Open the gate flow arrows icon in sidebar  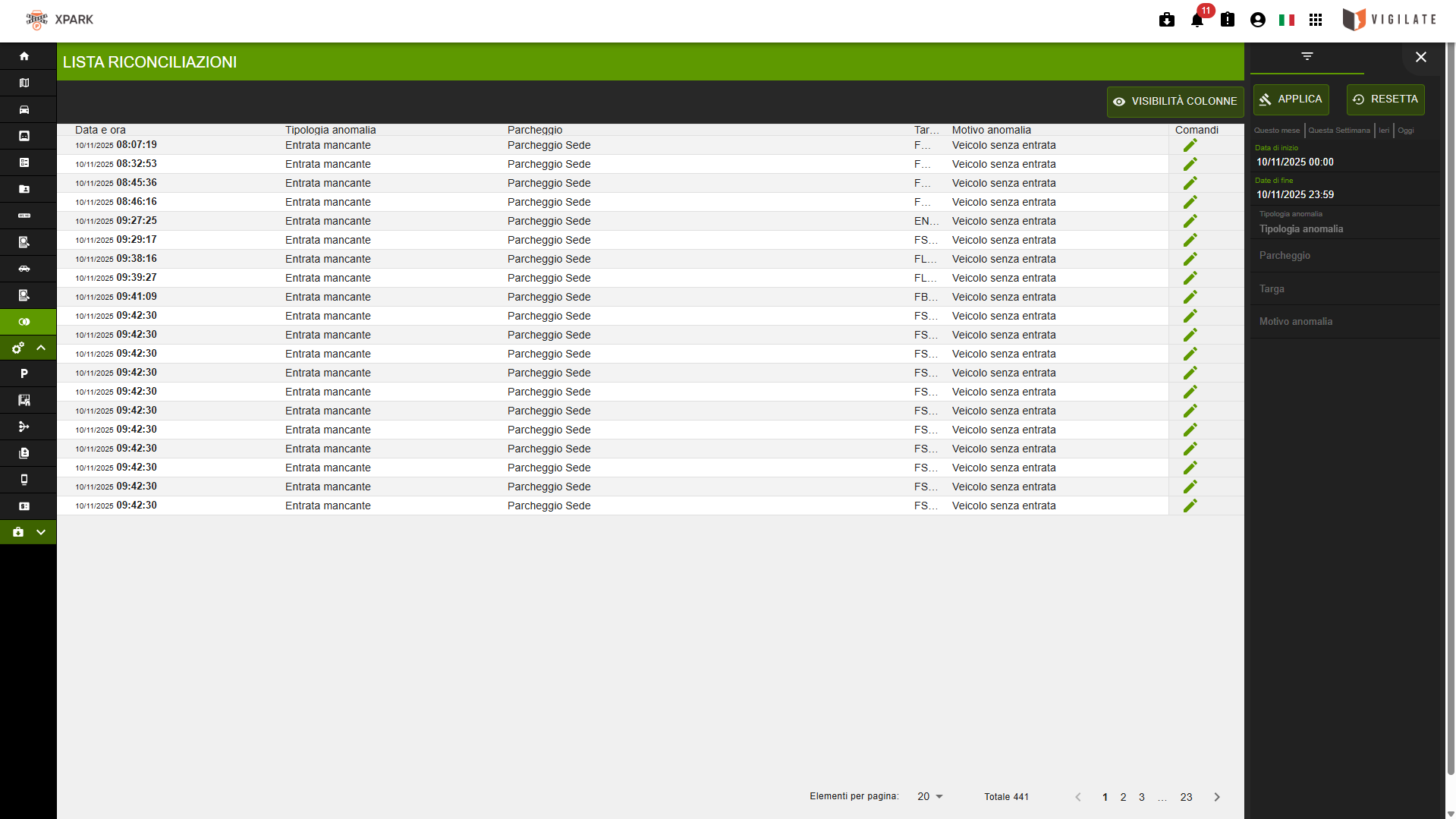tap(24, 427)
